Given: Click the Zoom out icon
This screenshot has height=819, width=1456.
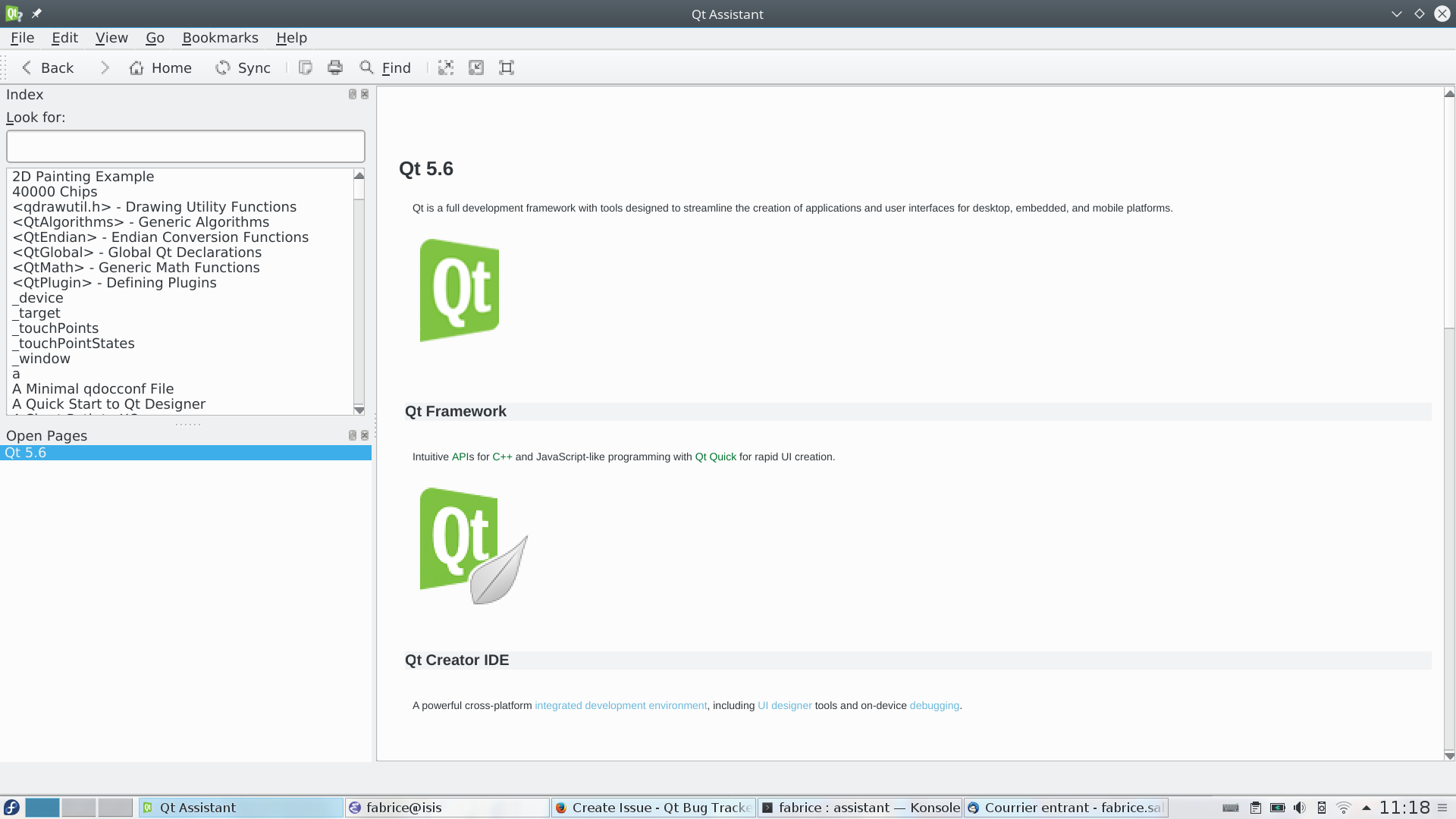Looking at the screenshot, I should click(x=476, y=68).
